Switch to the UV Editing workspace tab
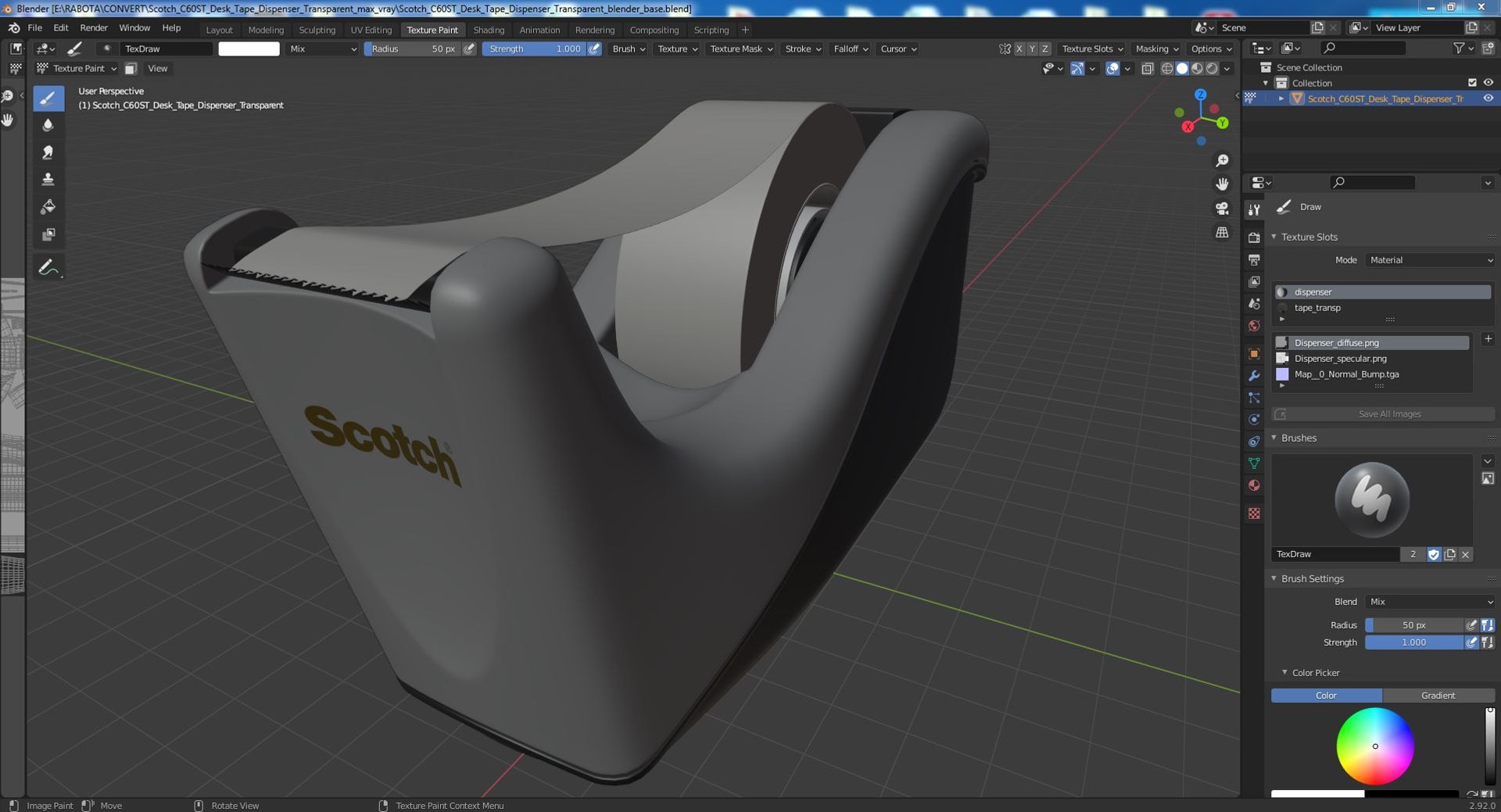The height and width of the screenshot is (812, 1501). [371, 30]
